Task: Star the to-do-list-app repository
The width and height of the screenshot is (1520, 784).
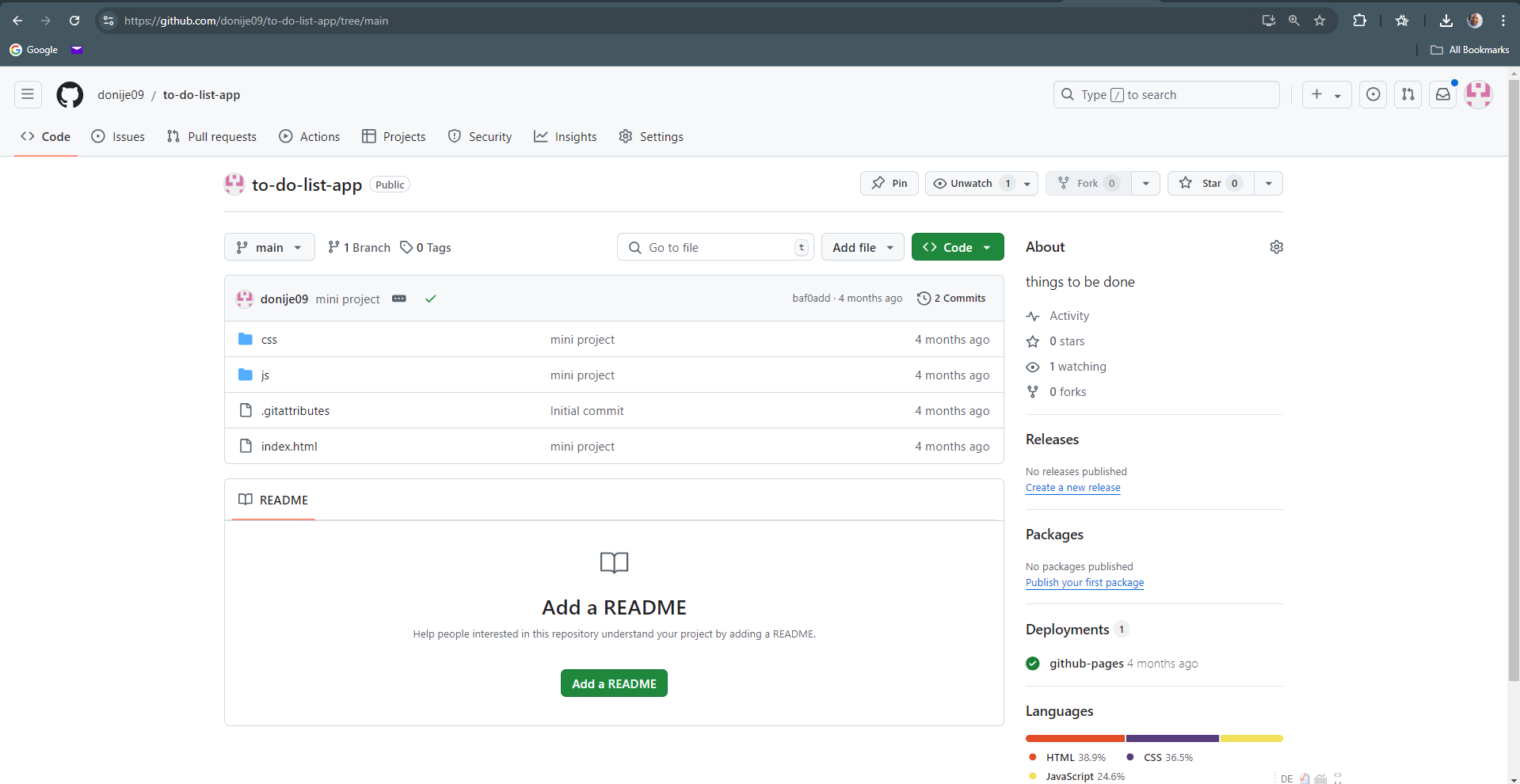Action: point(1211,184)
